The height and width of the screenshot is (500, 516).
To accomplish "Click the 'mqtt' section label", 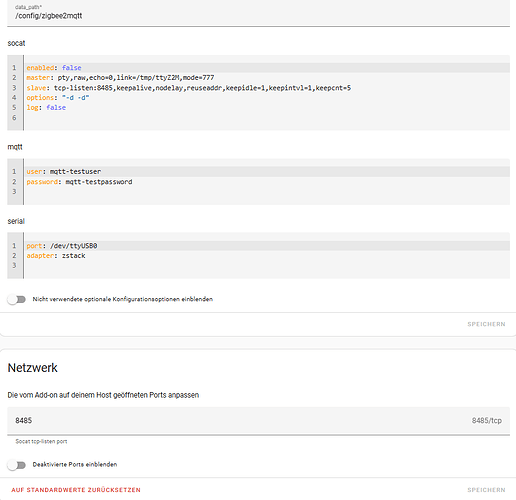I will click(15, 147).
